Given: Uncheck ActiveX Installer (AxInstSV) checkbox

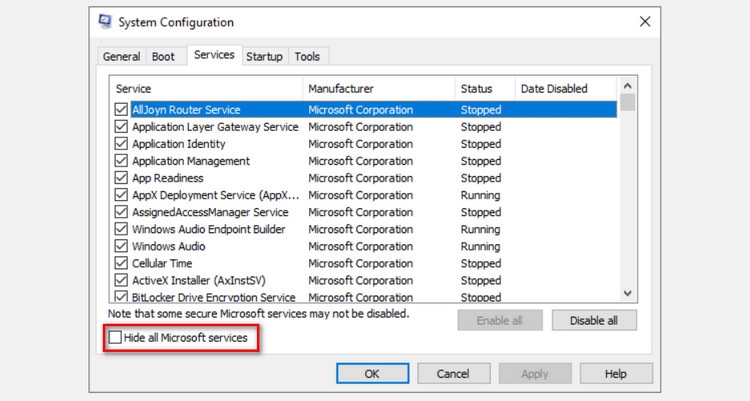Looking at the screenshot, I should coord(121,280).
